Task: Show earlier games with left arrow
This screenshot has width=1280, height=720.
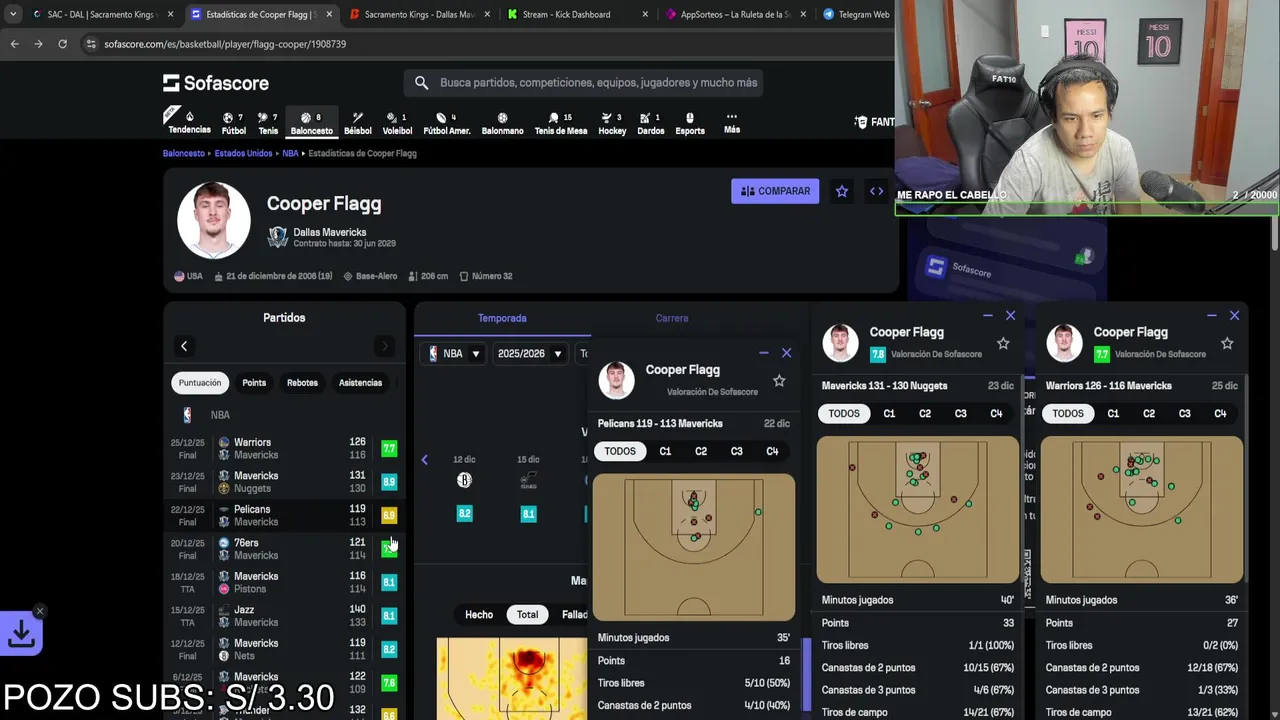Action: tap(424, 460)
